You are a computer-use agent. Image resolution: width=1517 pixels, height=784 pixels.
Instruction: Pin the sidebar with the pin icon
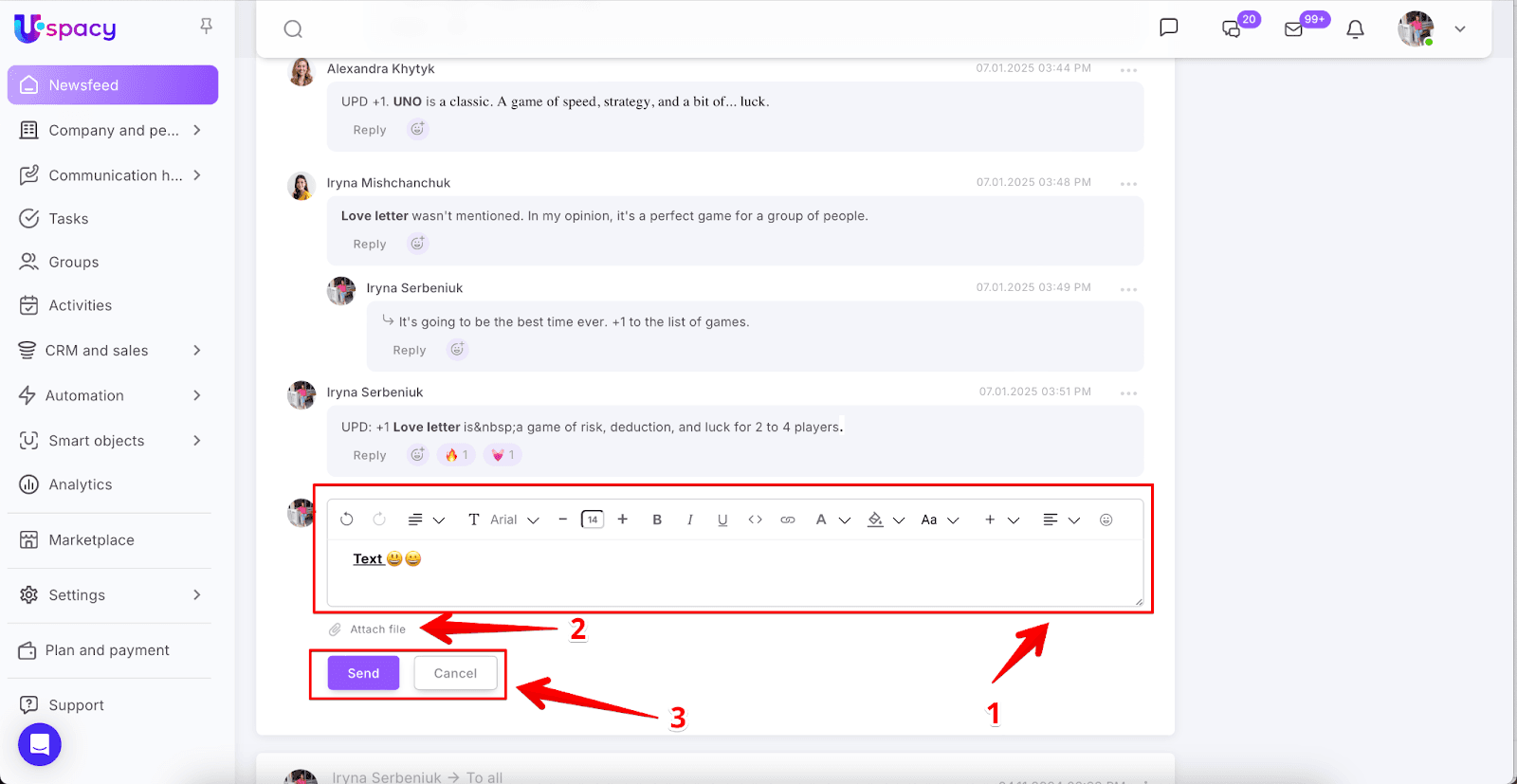206,26
